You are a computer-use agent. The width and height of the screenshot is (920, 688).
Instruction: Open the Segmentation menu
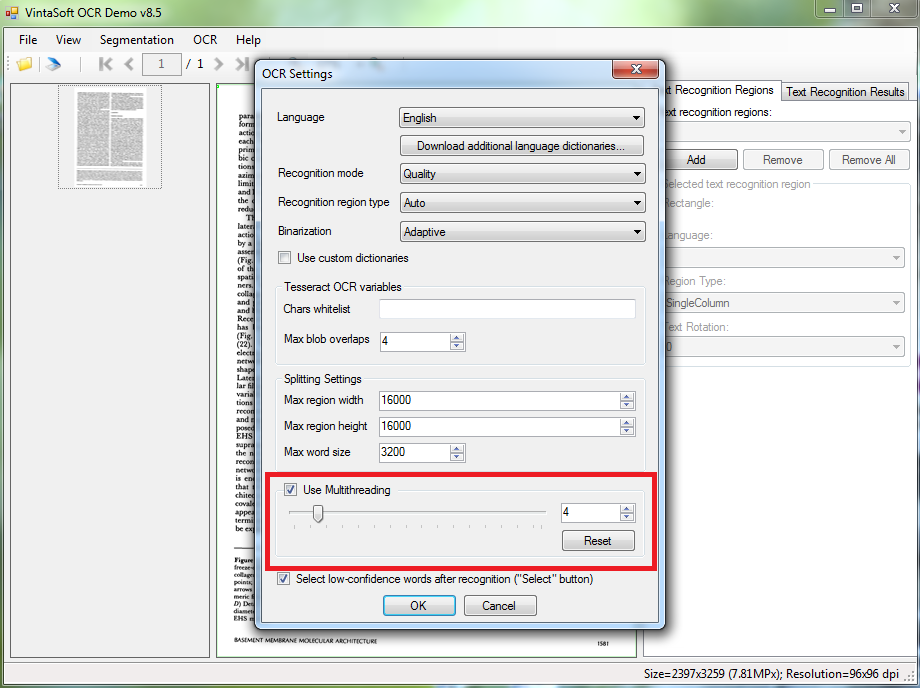(x=137, y=40)
